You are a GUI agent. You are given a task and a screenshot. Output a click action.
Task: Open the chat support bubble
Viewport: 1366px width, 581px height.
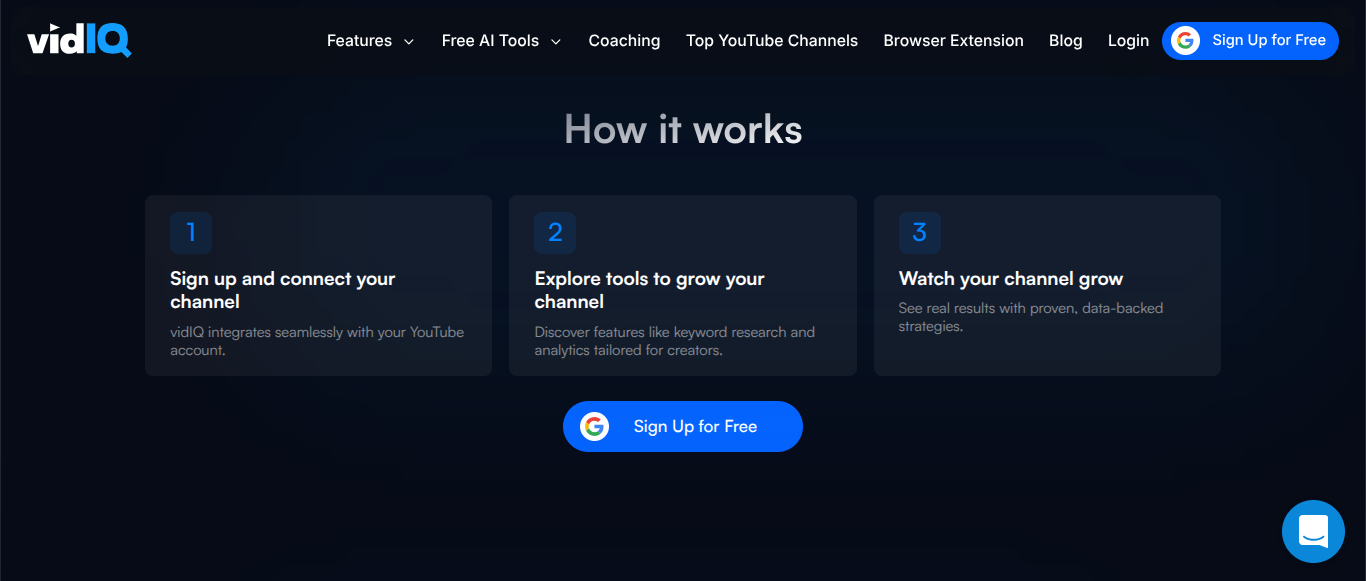coord(1313,531)
